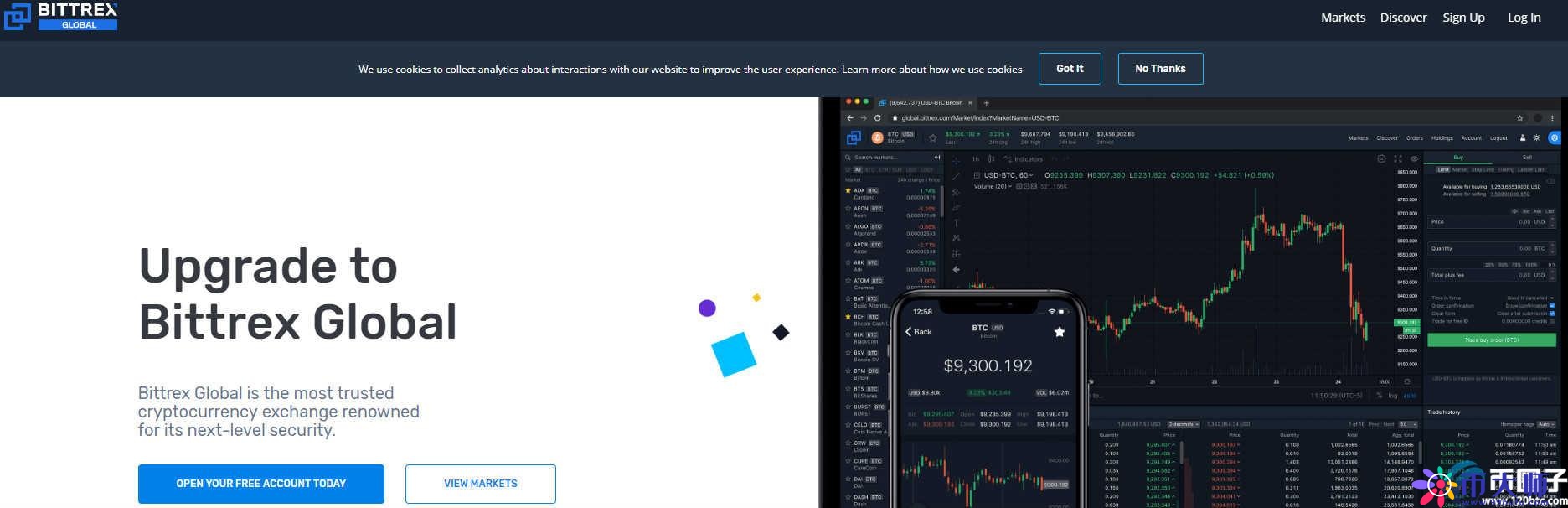Click the Price input field
1568x508 pixels.
[x=1492, y=222]
